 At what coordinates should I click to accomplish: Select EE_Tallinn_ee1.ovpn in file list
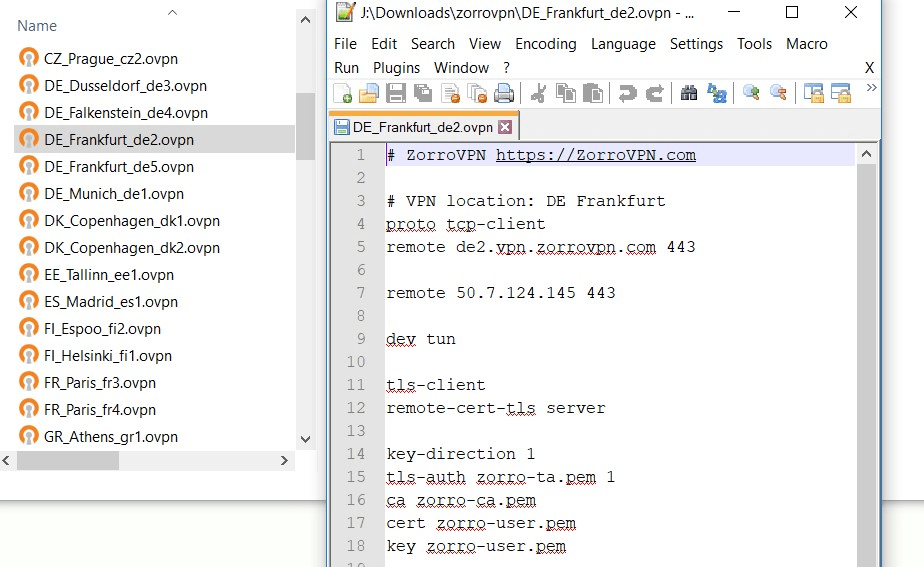click(109, 275)
